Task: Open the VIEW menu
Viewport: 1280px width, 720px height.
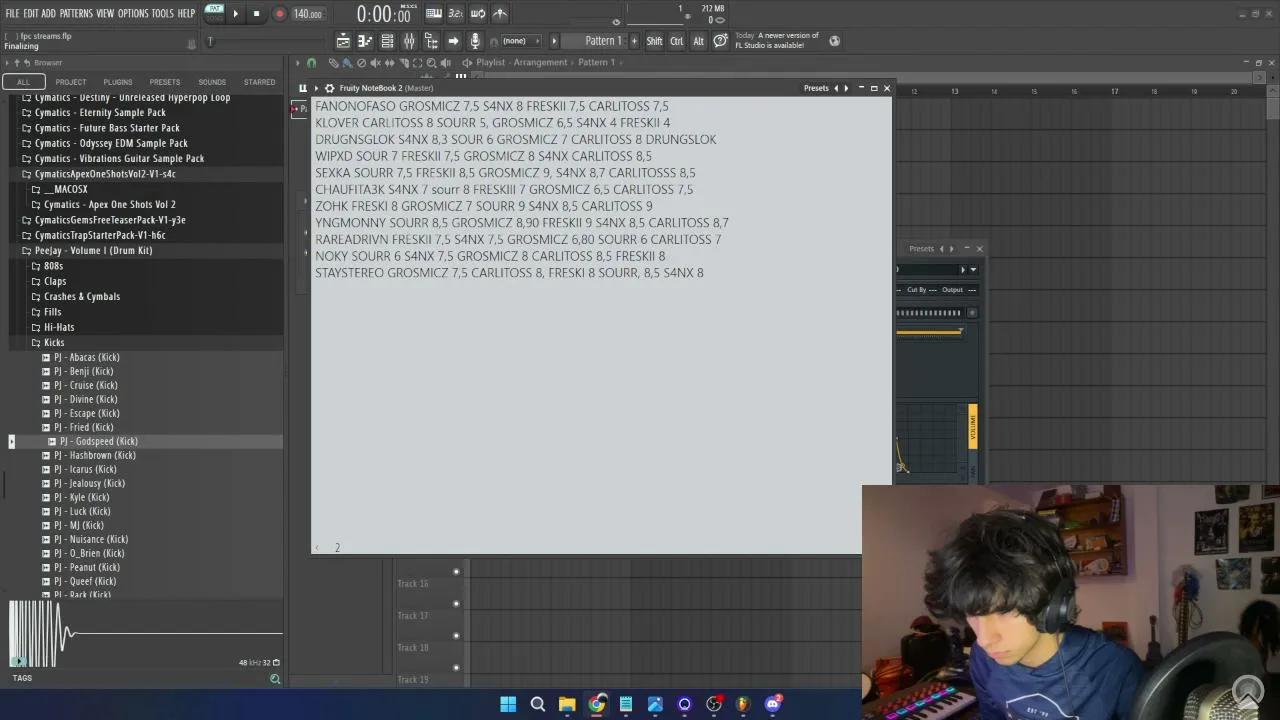Action: (x=105, y=13)
